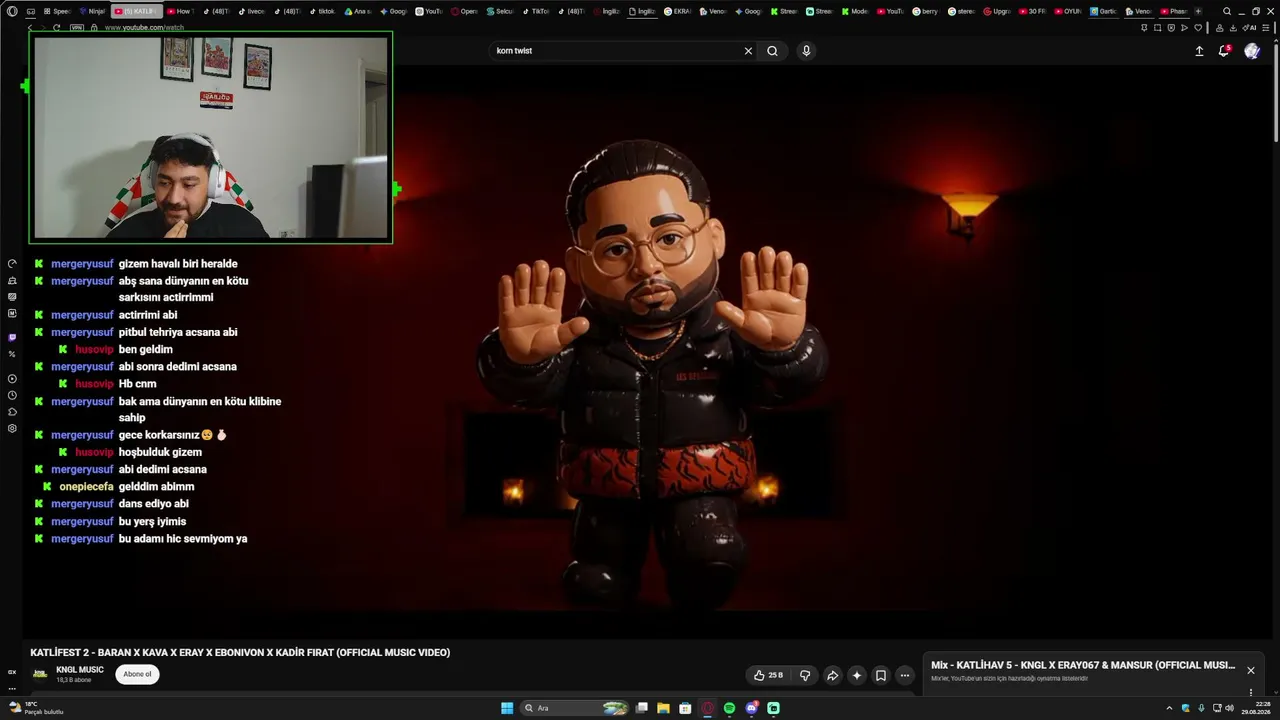Click chat message 'Hb cnm'
The height and width of the screenshot is (720, 1280).
point(138,384)
